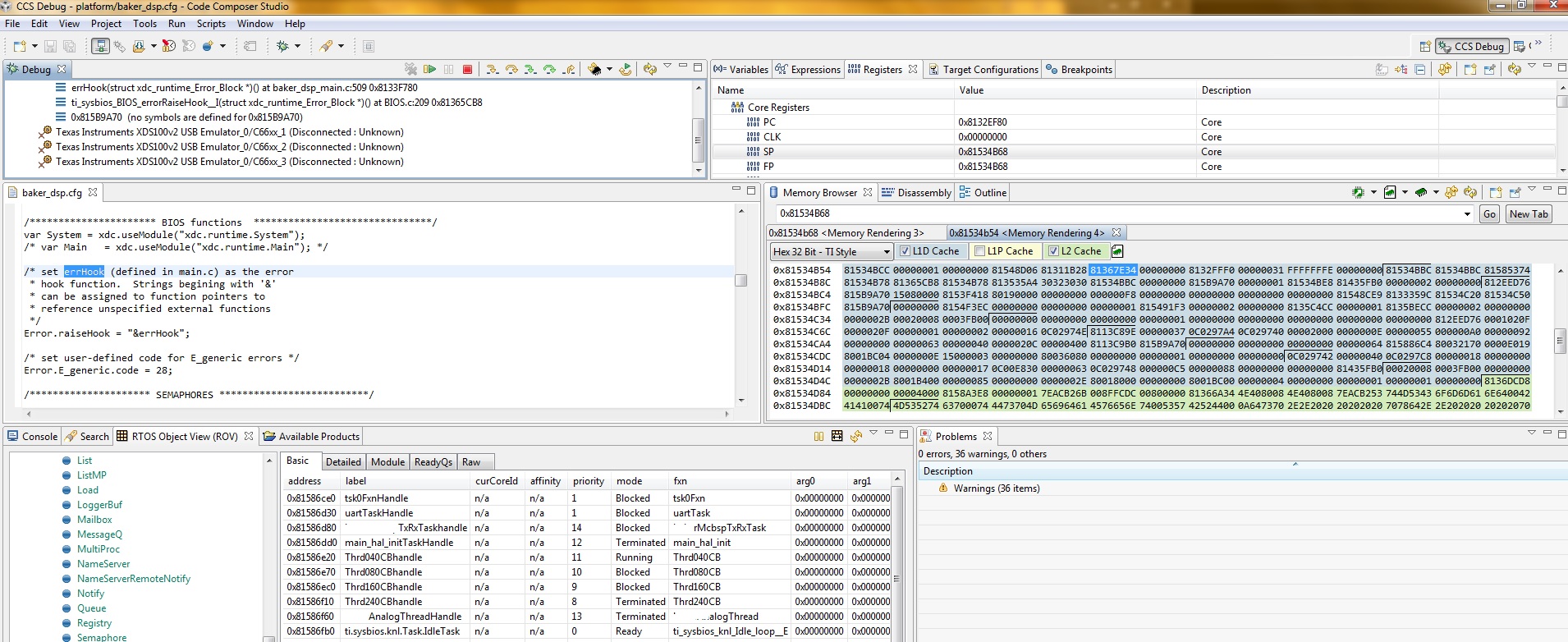
Task: Toggle the L2 Cache checkbox
Action: pyautogui.click(x=1053, y=251)
